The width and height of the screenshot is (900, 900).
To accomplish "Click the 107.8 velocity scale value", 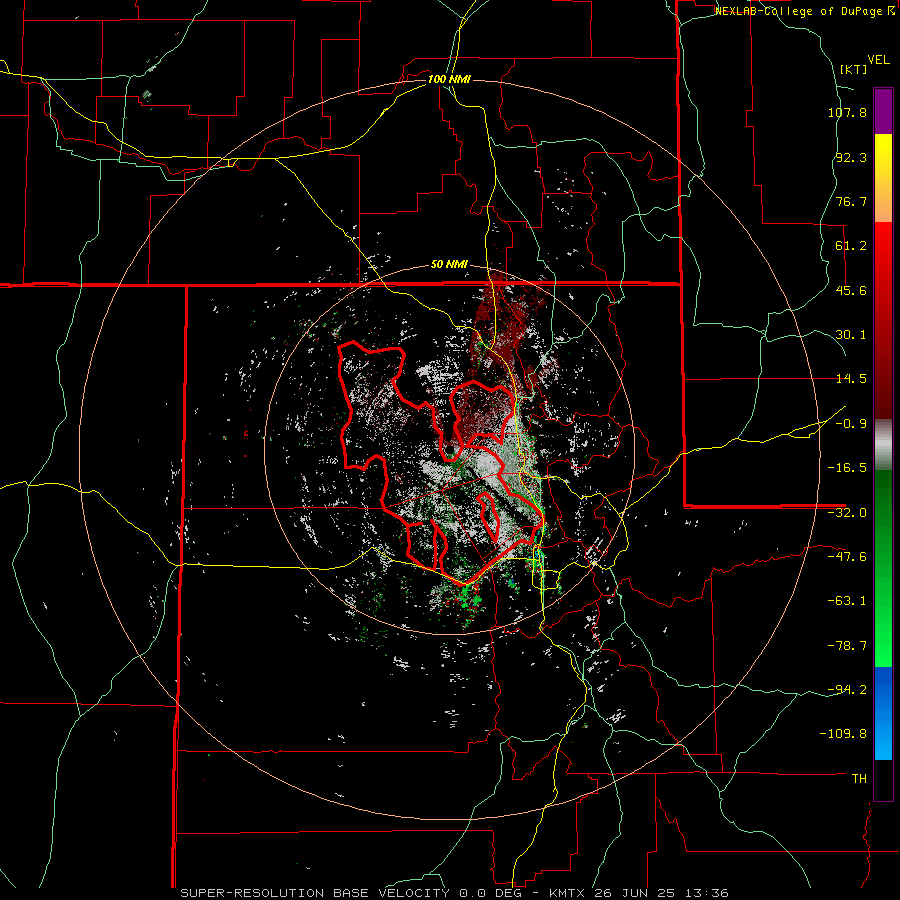I will coord(847,112).
